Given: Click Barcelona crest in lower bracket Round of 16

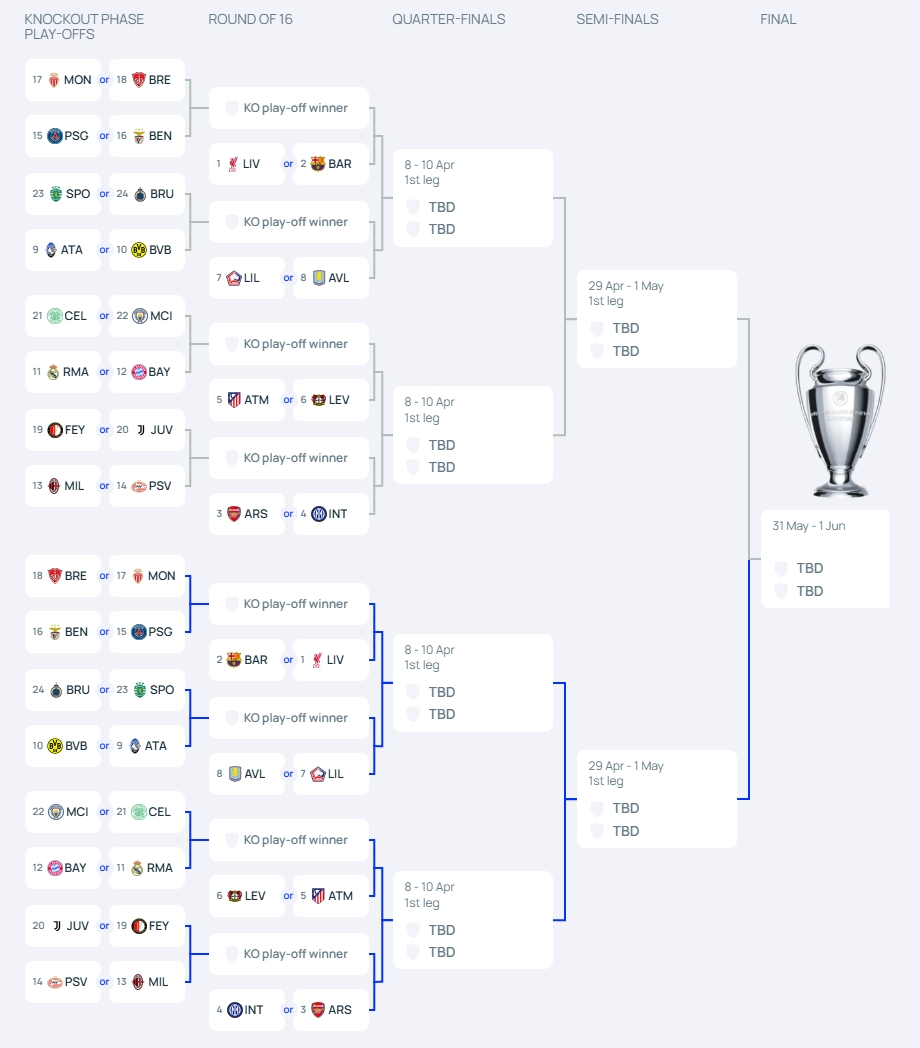Looking at the screenshot, I should coord(234,660).
